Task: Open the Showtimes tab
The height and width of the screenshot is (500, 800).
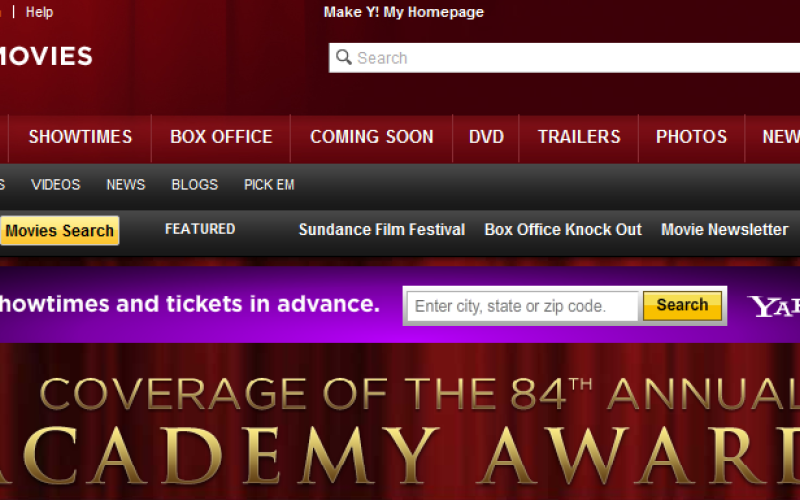Action: point(80,137)
